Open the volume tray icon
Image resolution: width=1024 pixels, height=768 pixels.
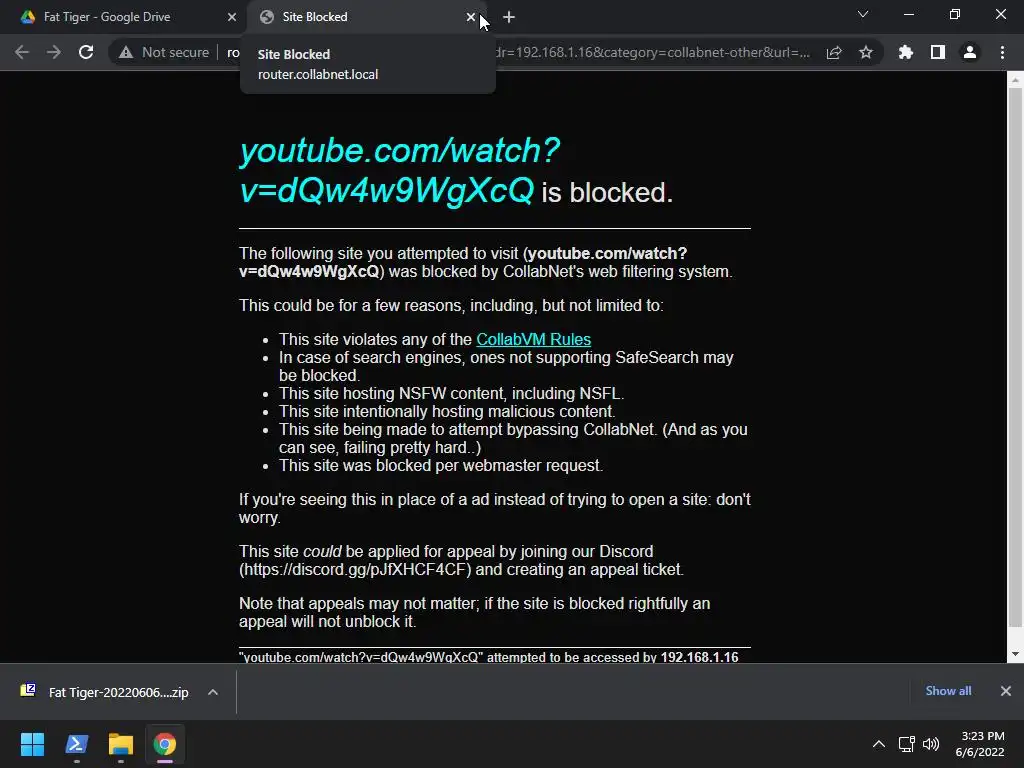click(x=931, y=744)
